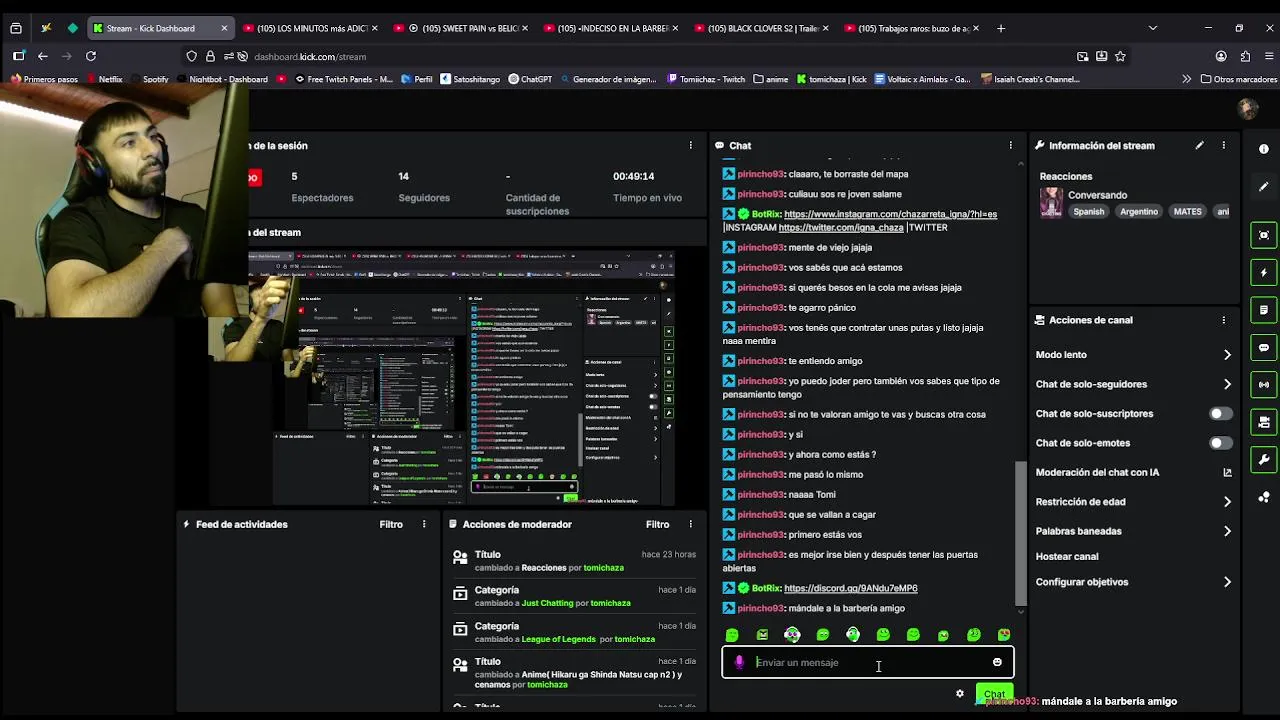Open the Información del stream three-dot menu
Screen dimensions: 1280x720
[1223, 146]
